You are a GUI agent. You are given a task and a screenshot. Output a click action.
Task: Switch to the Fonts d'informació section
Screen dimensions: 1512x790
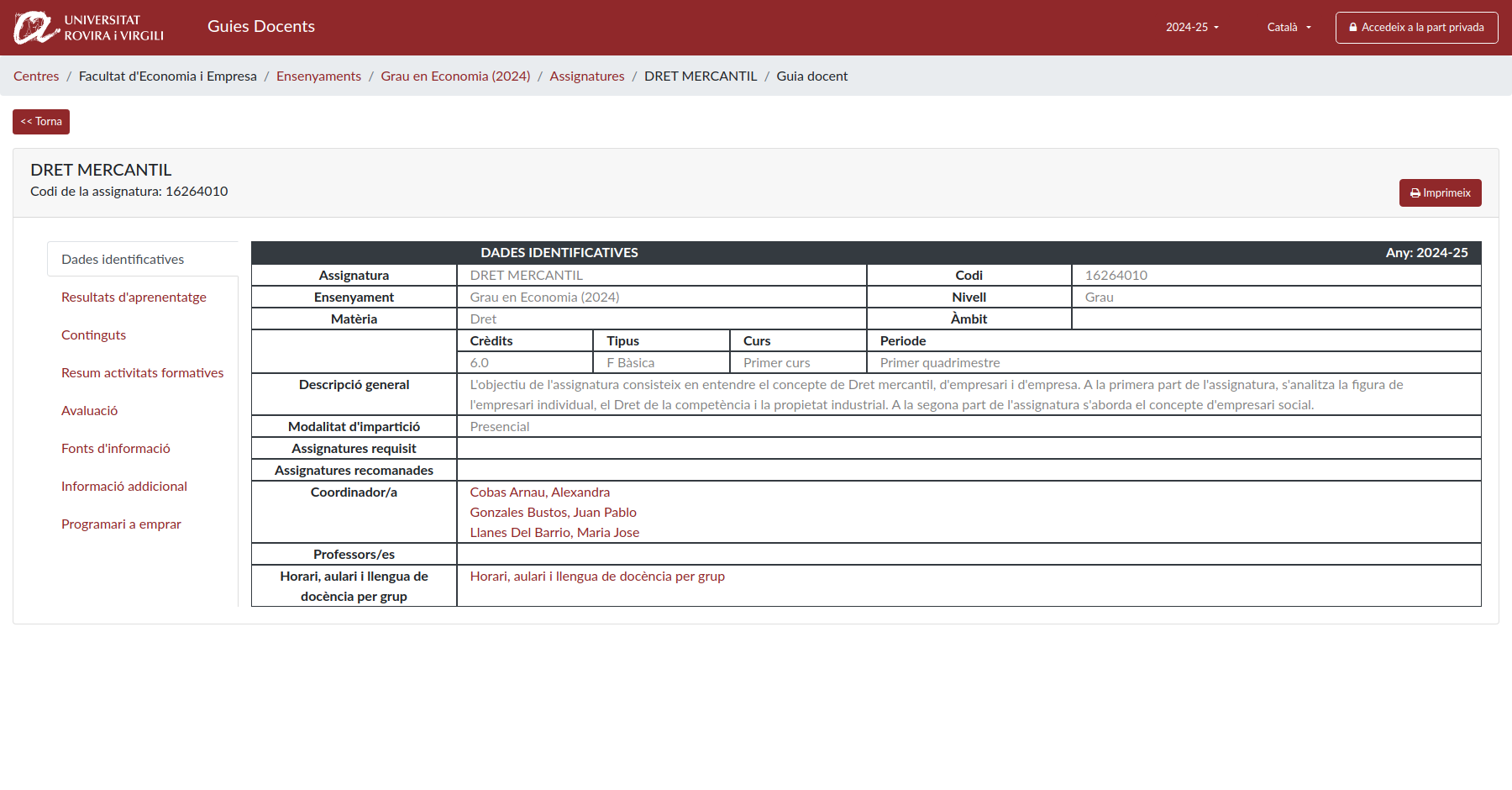pyautogui.click(x=115, y=448)
